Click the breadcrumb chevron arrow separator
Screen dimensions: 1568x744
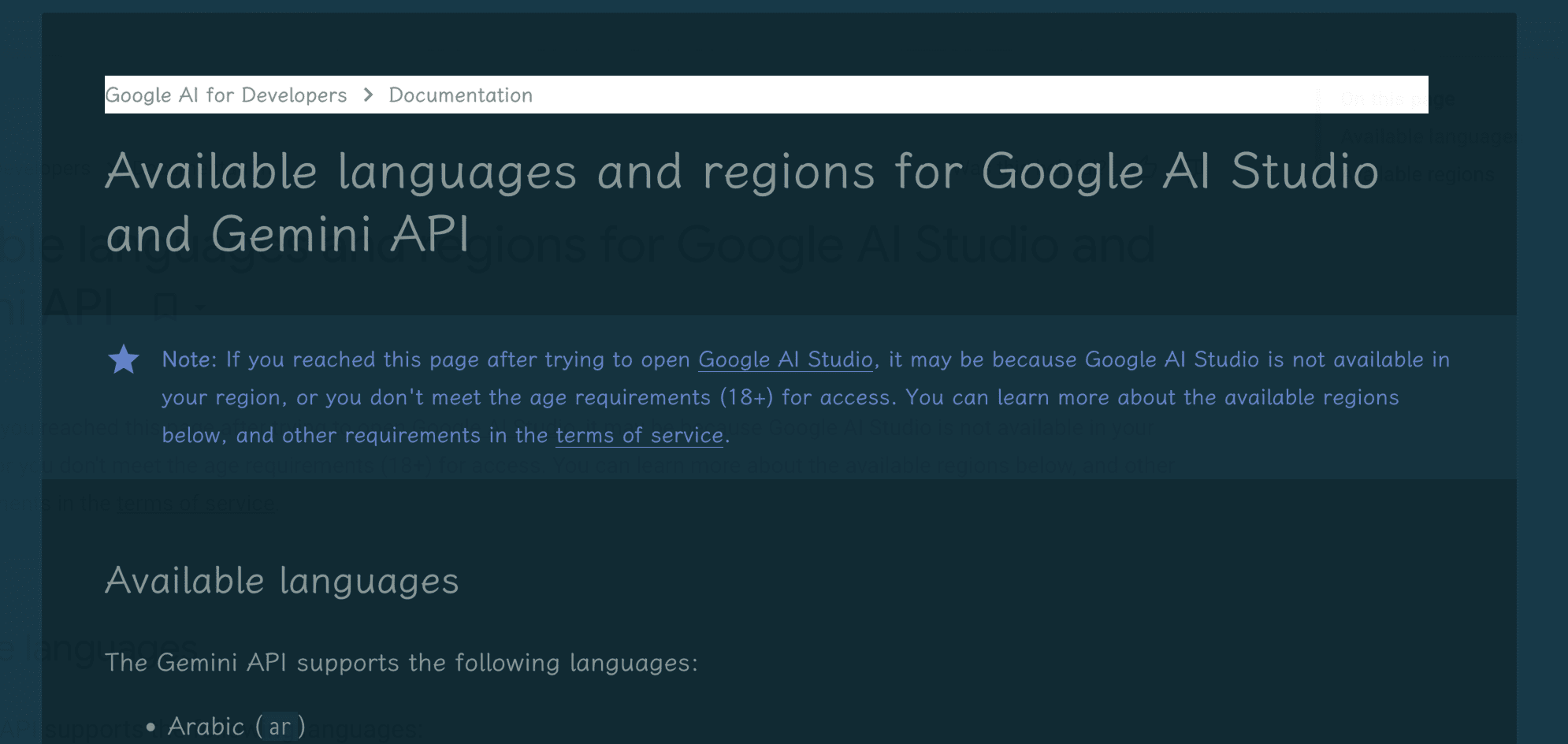tap(368, 95)
